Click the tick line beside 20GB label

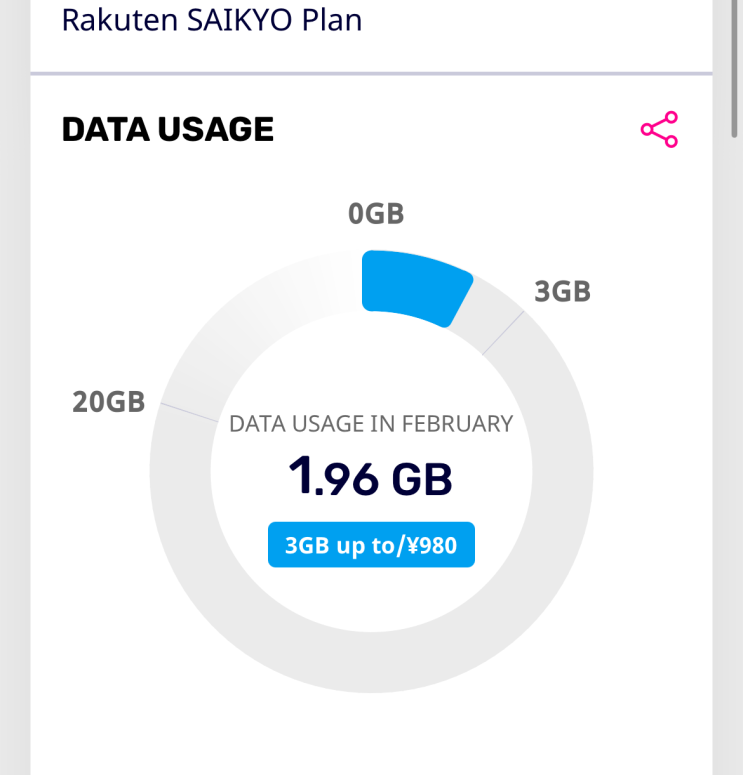(x=190, y=414)
